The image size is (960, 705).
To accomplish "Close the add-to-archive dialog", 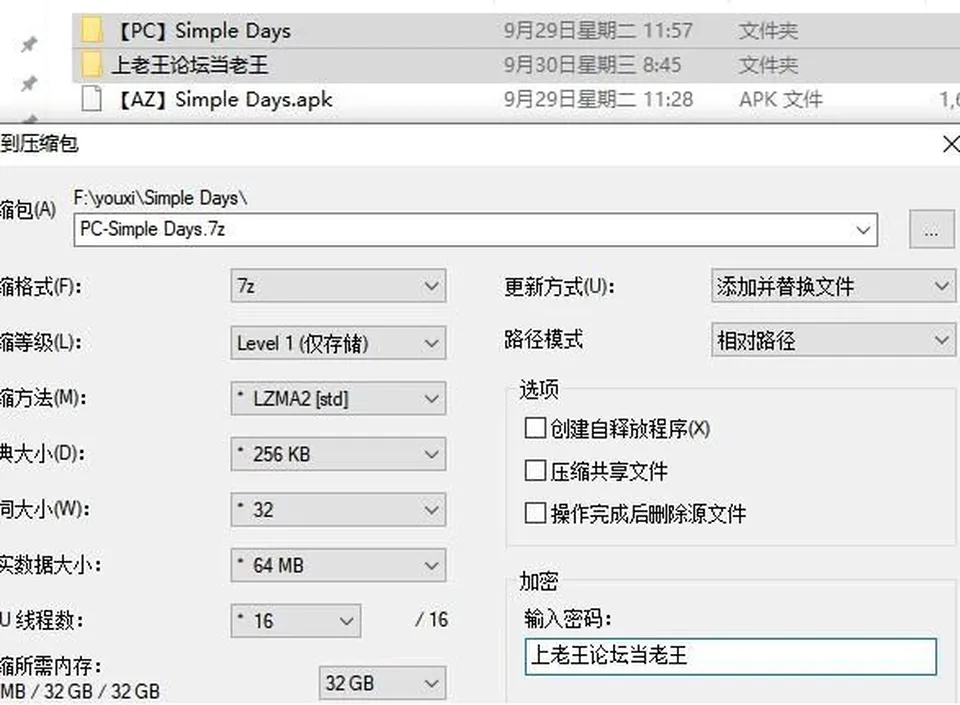I will point(951,144).
